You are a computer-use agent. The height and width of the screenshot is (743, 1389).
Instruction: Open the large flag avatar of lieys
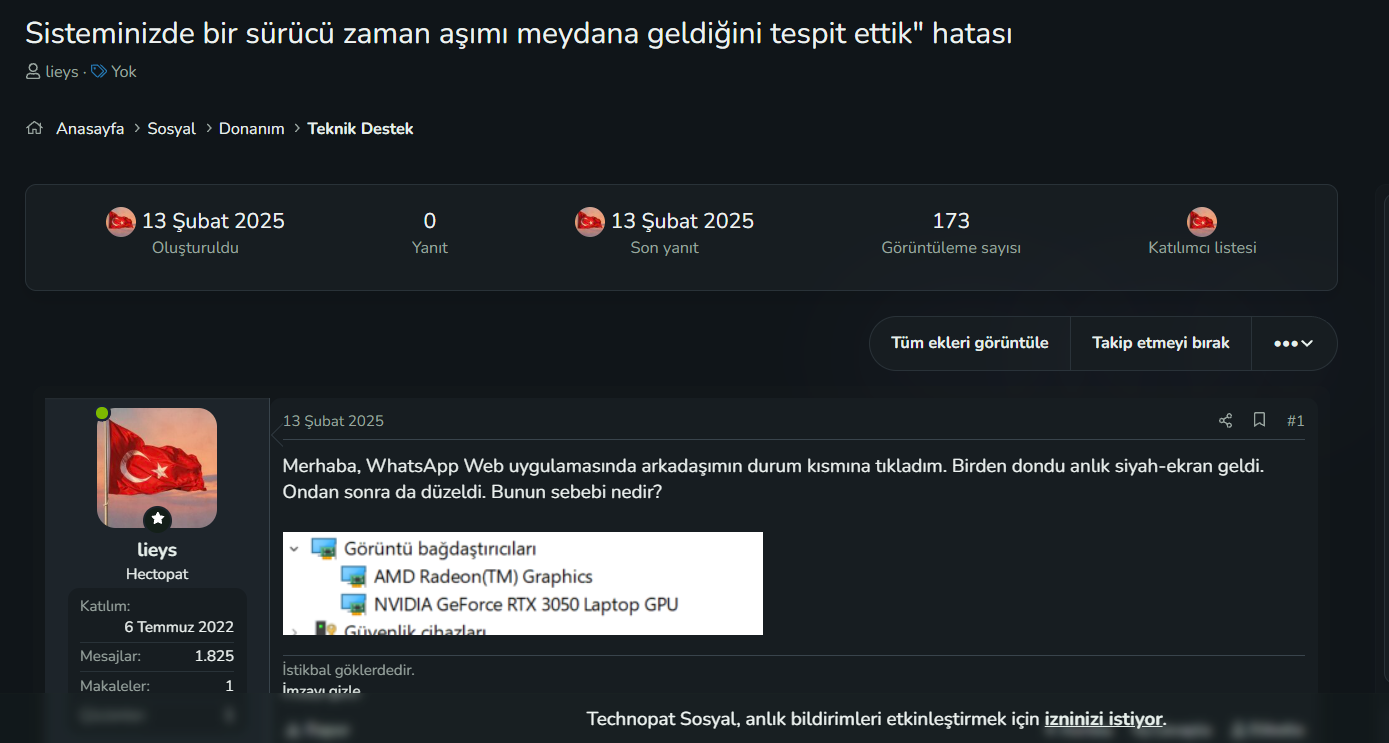pos(157,468)
